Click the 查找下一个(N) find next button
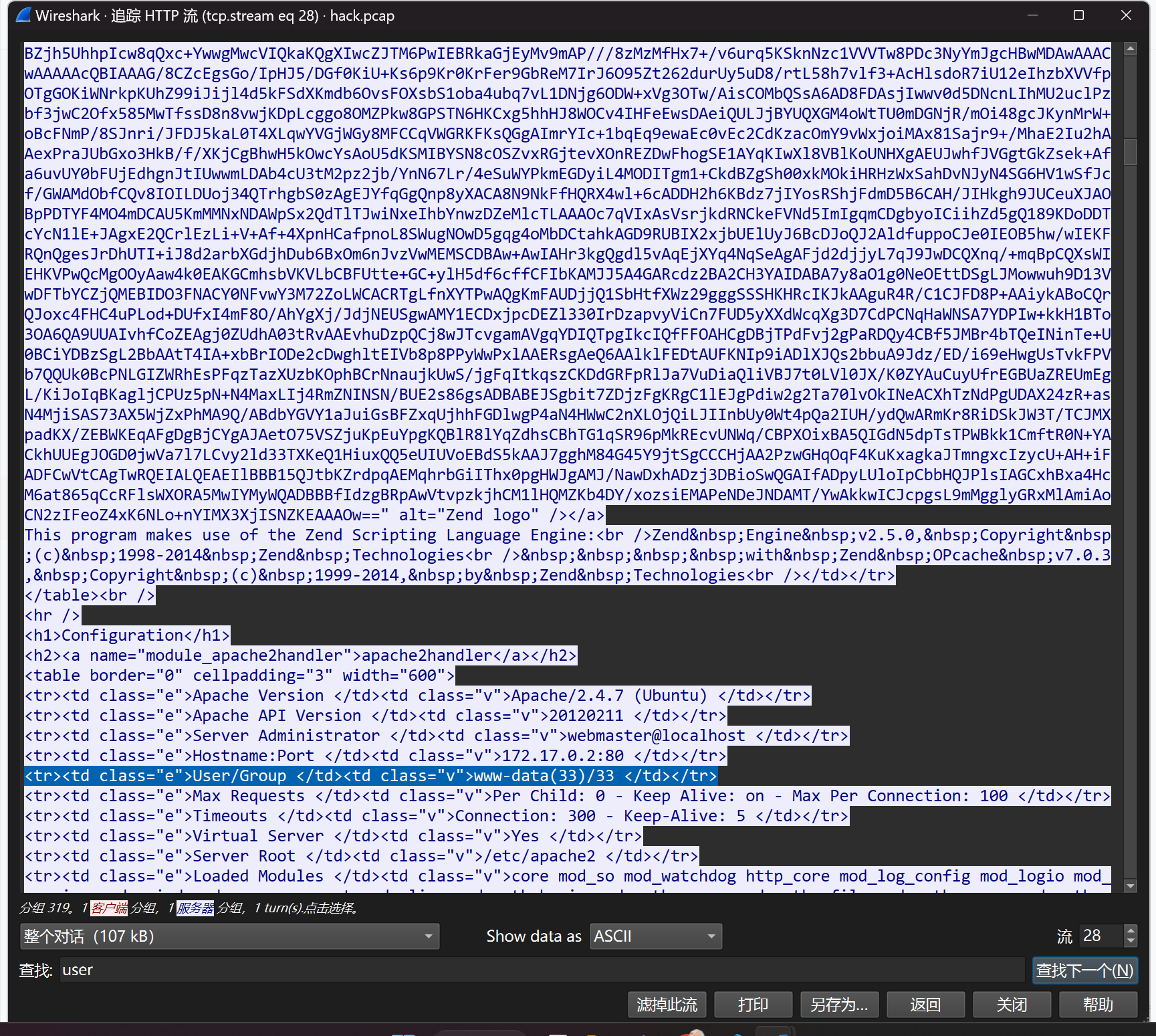The width and height of the screenshot is (1156, 1036). [x=1084, y=970]
